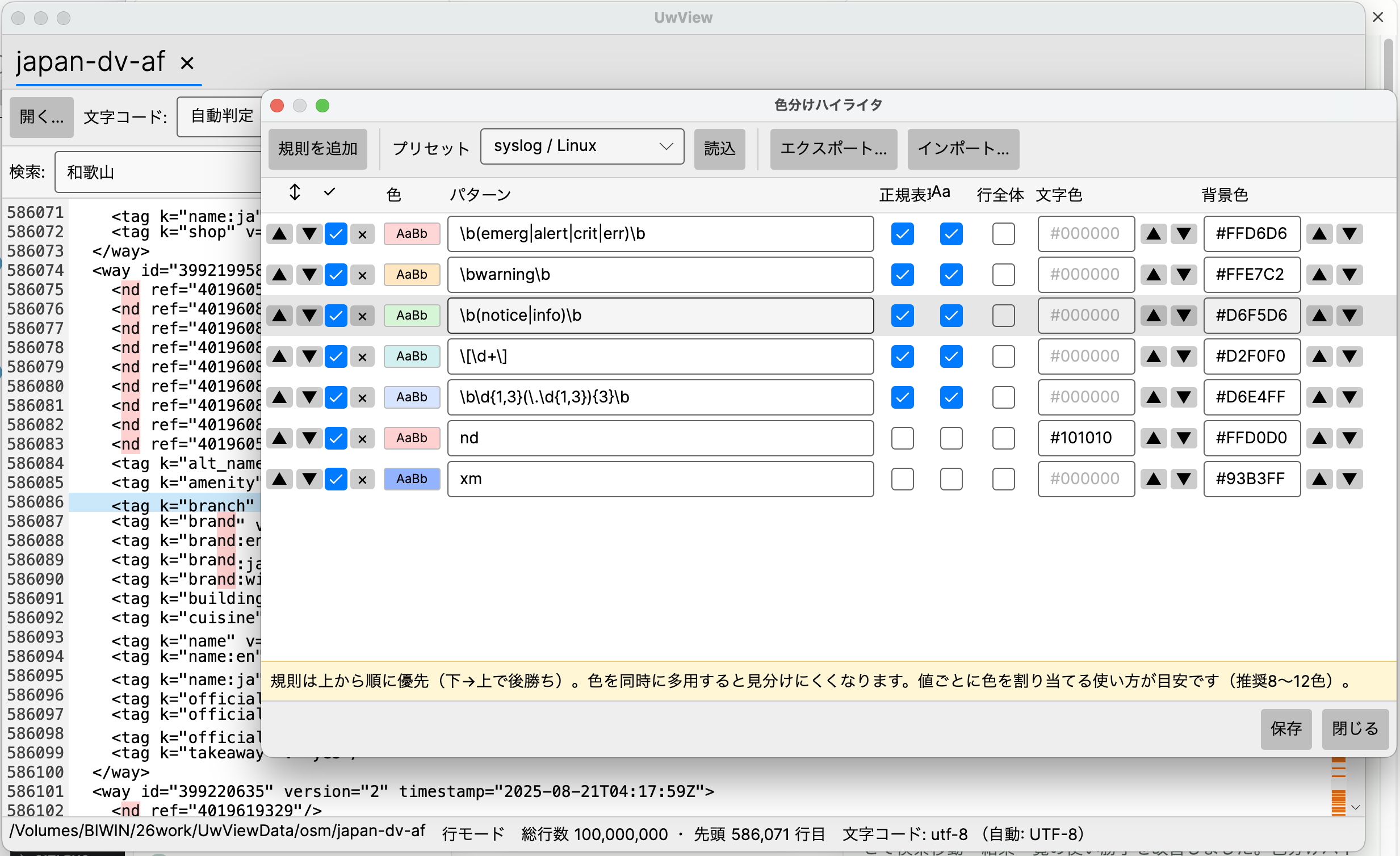Select line 586086 tag k="branch"

[165, 503]
